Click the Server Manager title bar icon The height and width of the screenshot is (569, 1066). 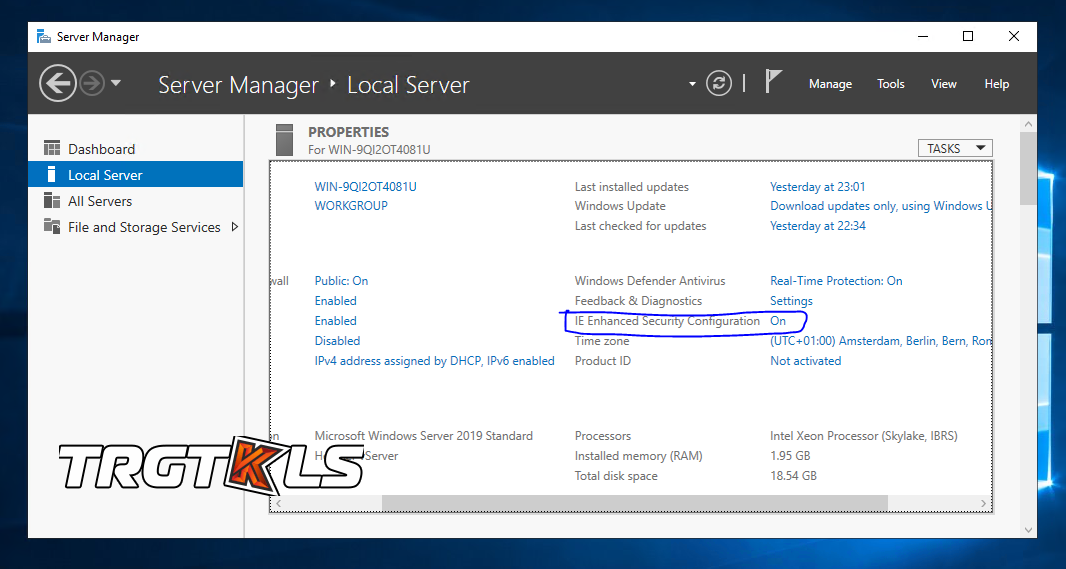[x=44, y=37]
